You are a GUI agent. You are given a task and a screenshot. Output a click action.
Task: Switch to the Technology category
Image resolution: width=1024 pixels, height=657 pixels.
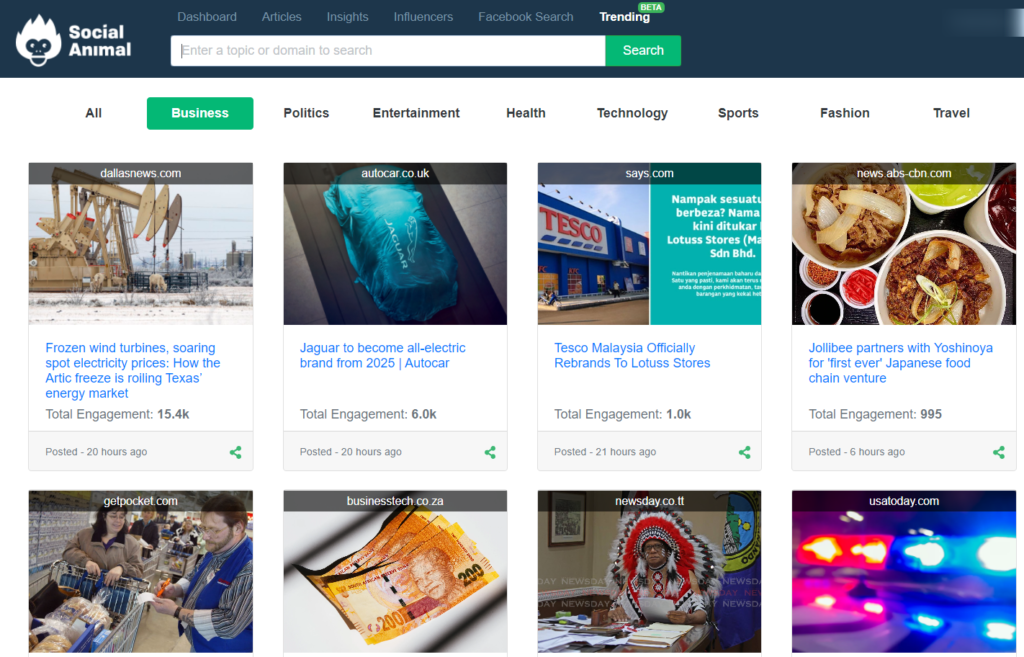(x=632, y=113)
